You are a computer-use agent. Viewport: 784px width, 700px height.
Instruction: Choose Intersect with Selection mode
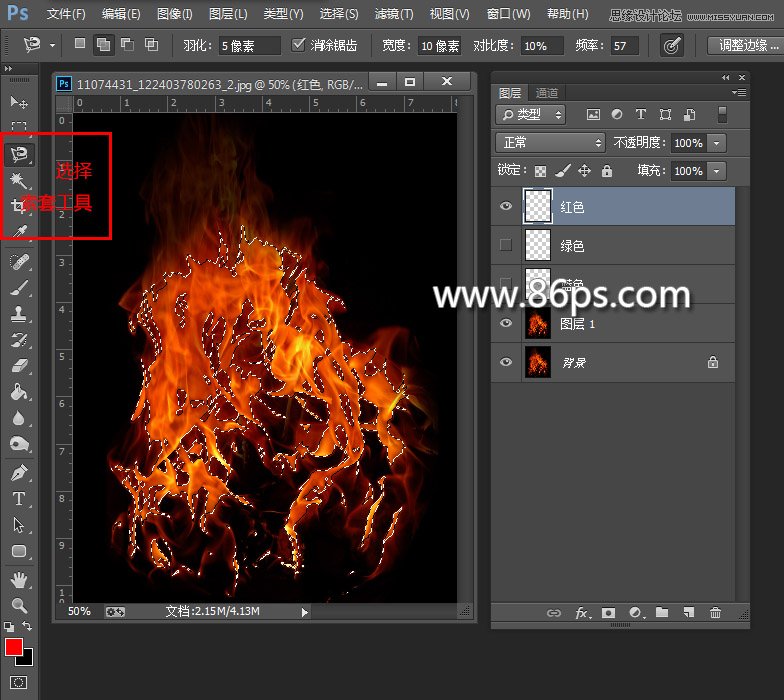click(152, 44)
